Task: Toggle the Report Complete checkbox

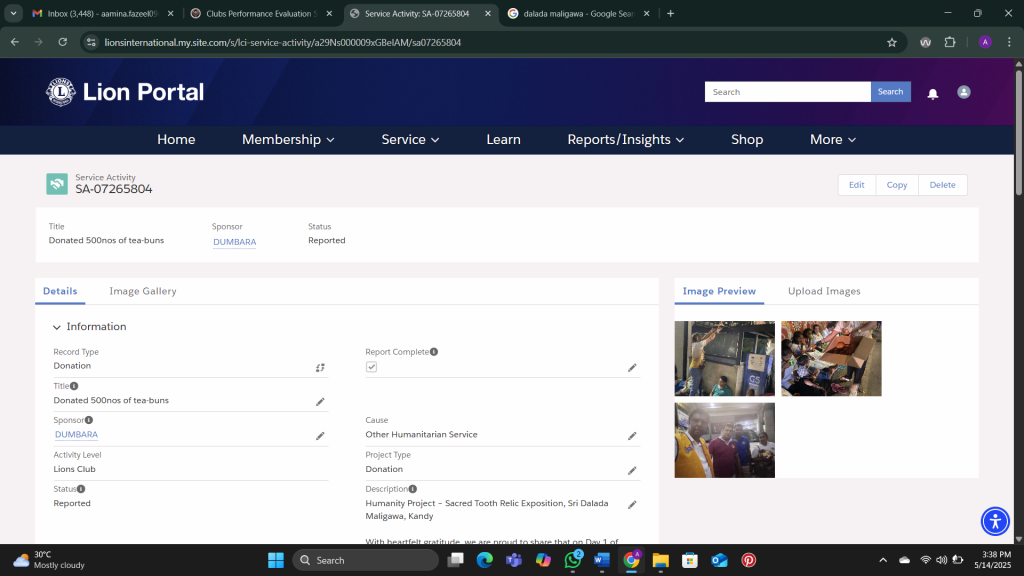Action: (x=372, y=367)
